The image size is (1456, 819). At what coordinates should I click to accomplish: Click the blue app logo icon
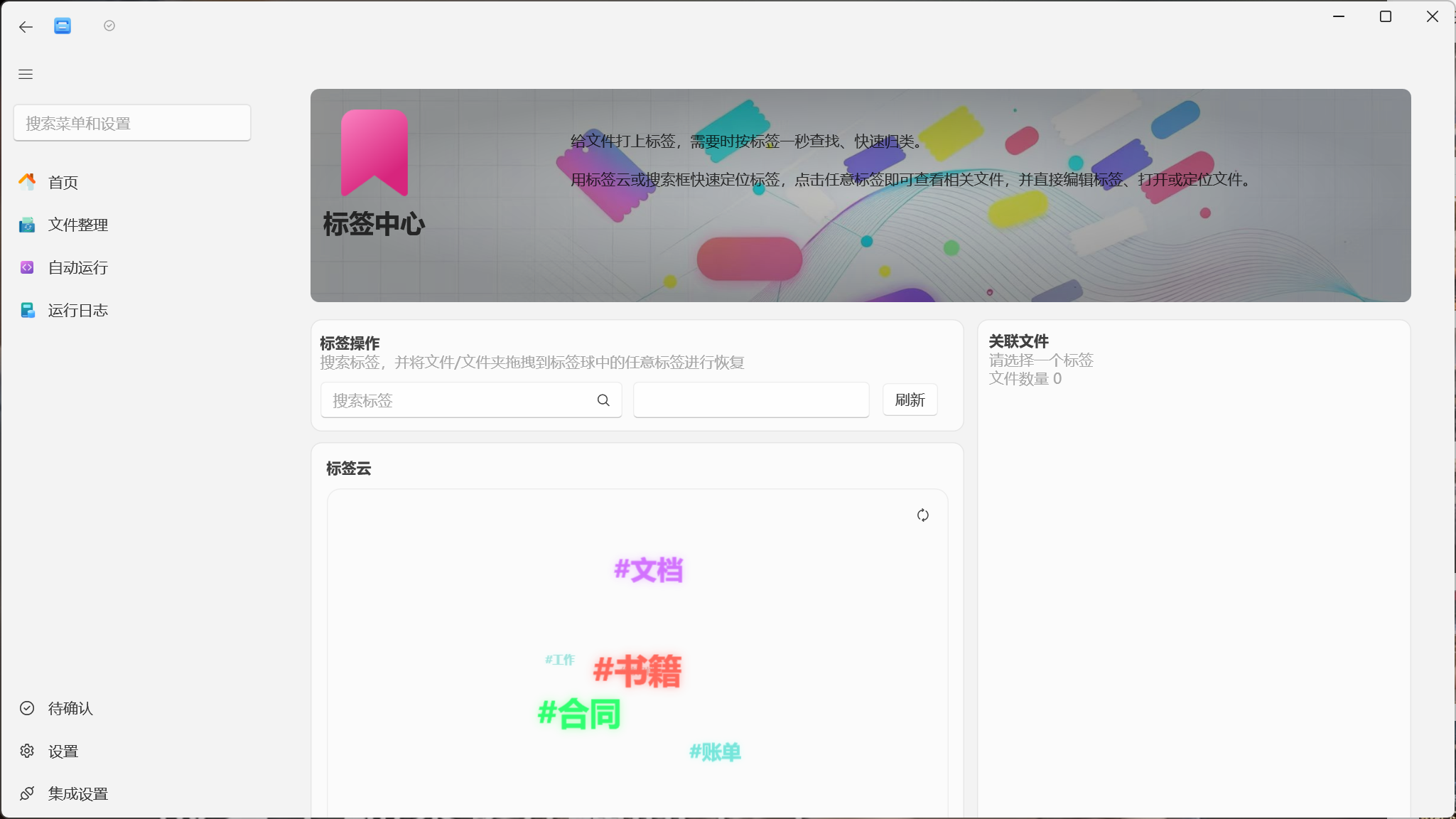(63, 26)
